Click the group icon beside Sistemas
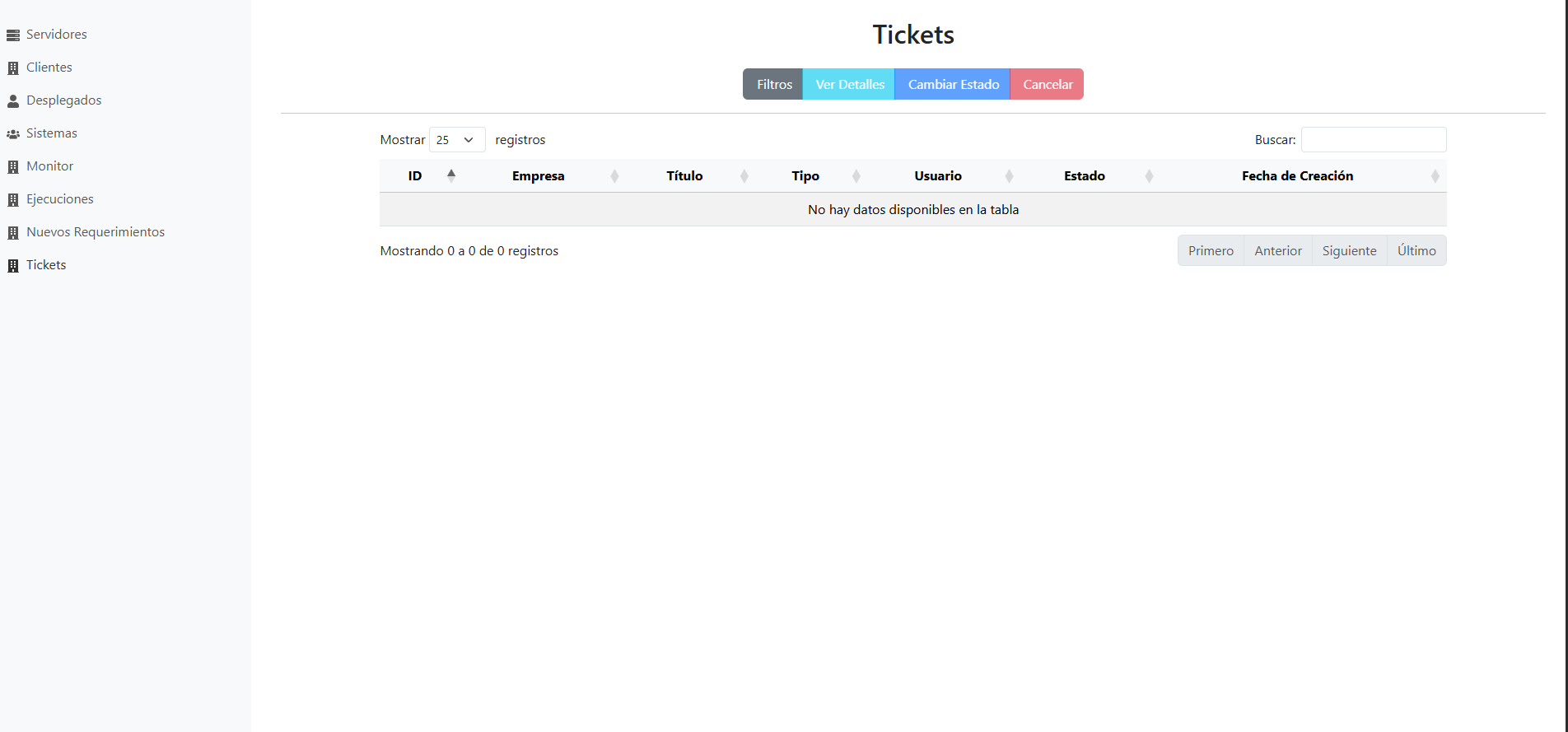Viewport: 1568px width, 732px height. (x=13, y=134)
